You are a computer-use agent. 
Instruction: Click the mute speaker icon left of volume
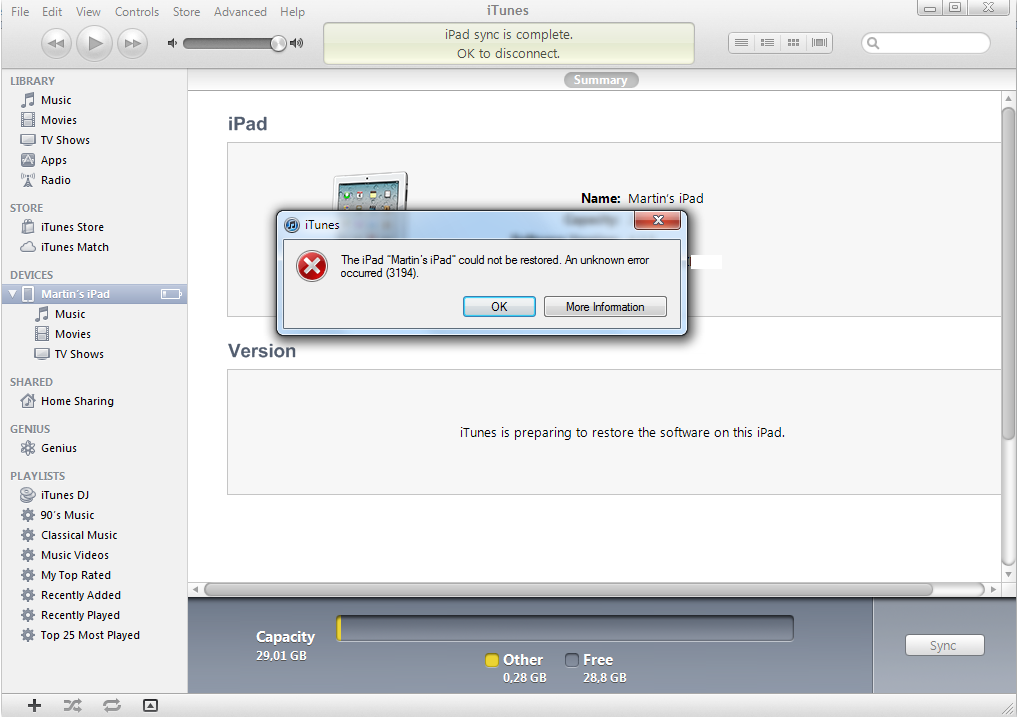172,43
